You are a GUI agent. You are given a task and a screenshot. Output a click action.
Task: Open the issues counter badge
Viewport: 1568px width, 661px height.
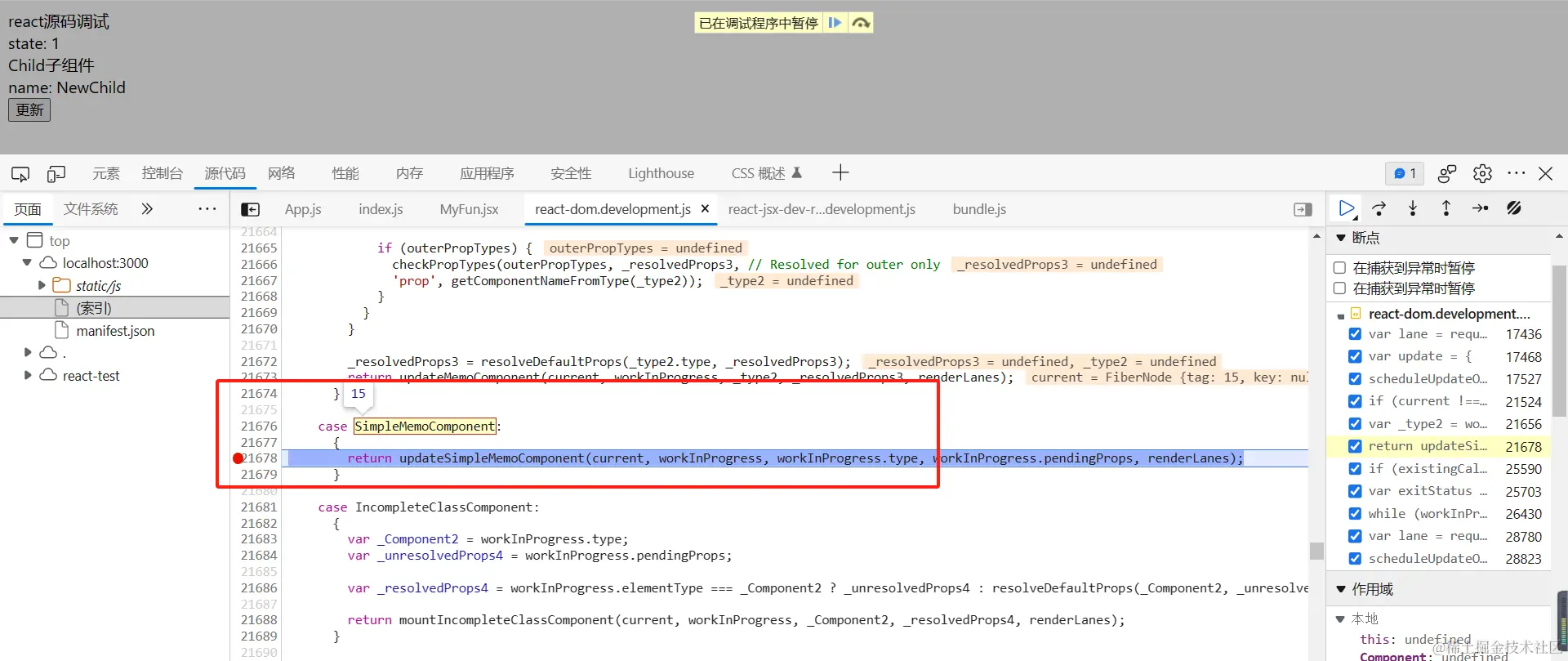point(1405,173)
